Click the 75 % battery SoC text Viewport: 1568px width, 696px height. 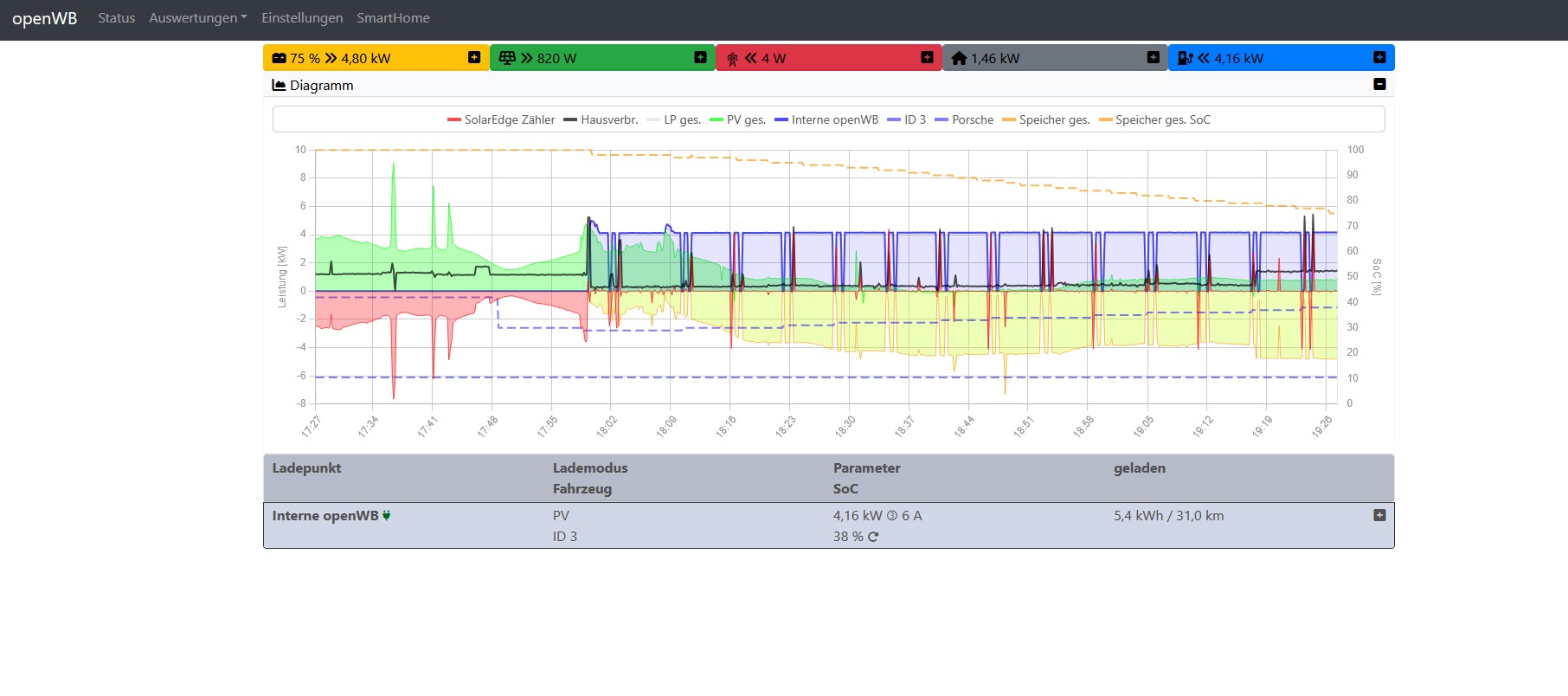coord(305,58)
